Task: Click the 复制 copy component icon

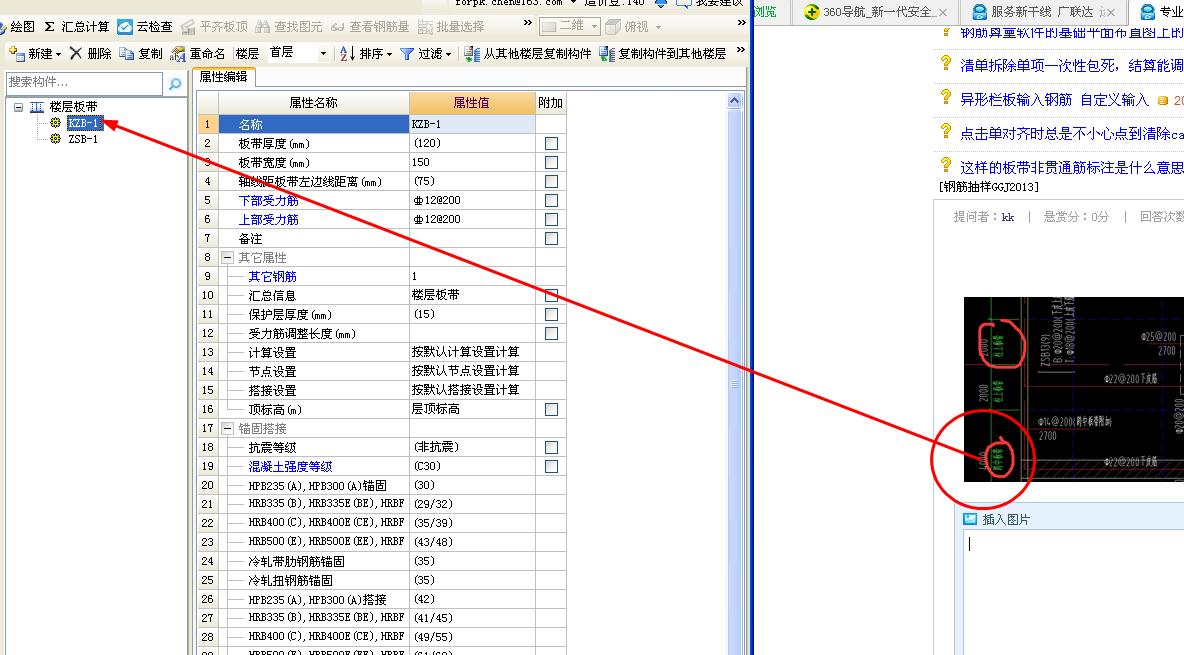Action: 127,54
